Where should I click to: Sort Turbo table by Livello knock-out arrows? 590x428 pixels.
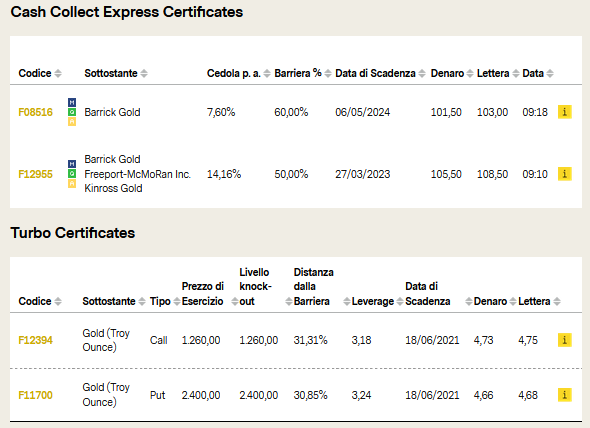point(289,302)
